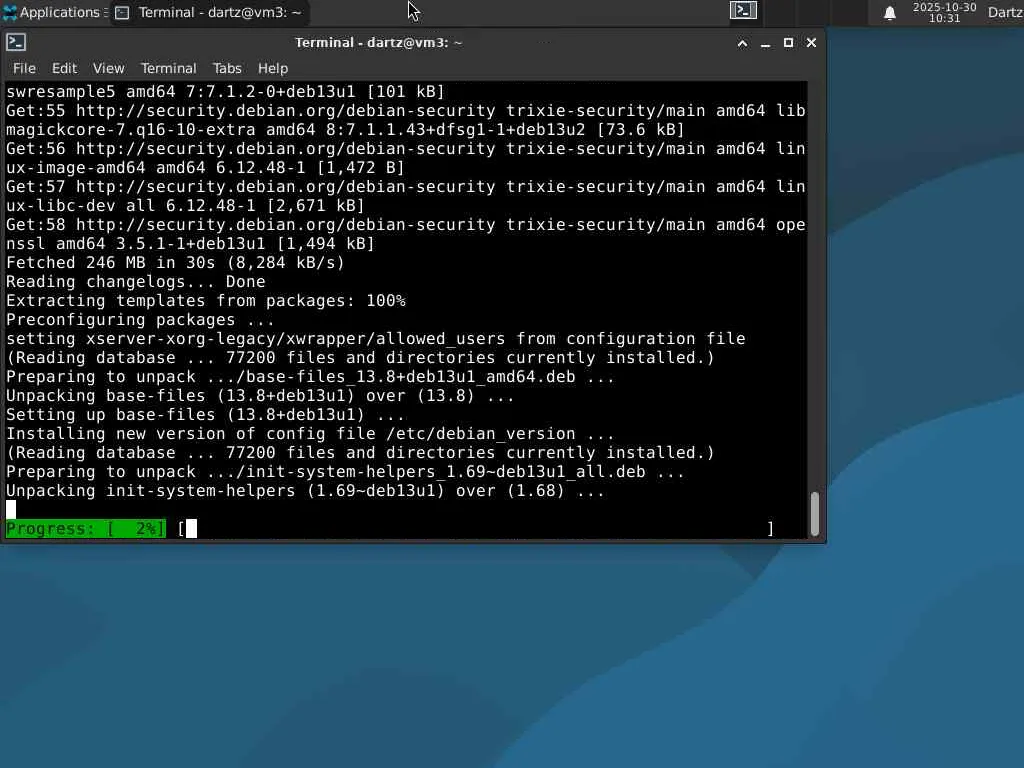Click the terminal window menu icon in title bar
The image size is (1024, 768).
click(16, 42)
